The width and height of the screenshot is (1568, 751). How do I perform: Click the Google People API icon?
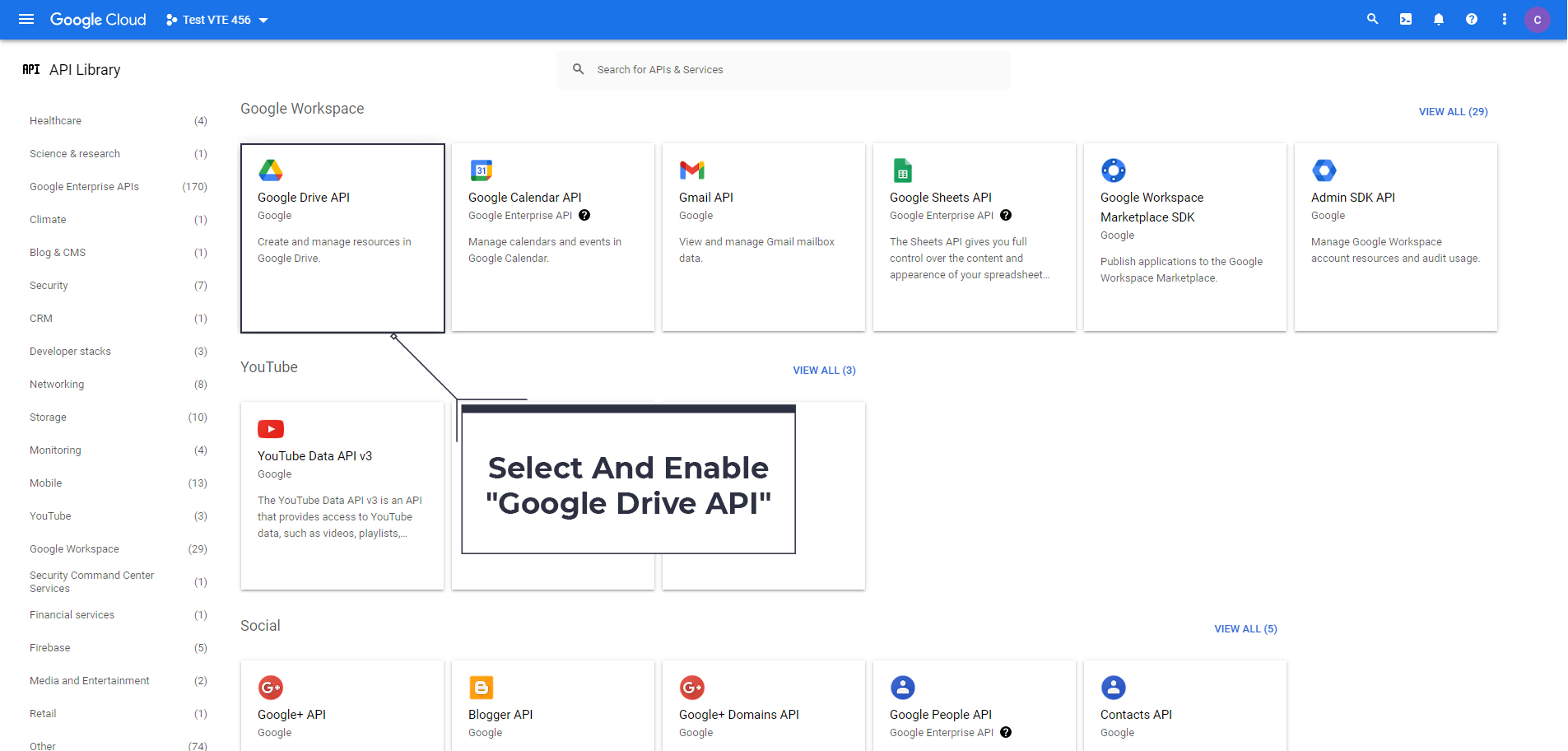tap(903, 688)
